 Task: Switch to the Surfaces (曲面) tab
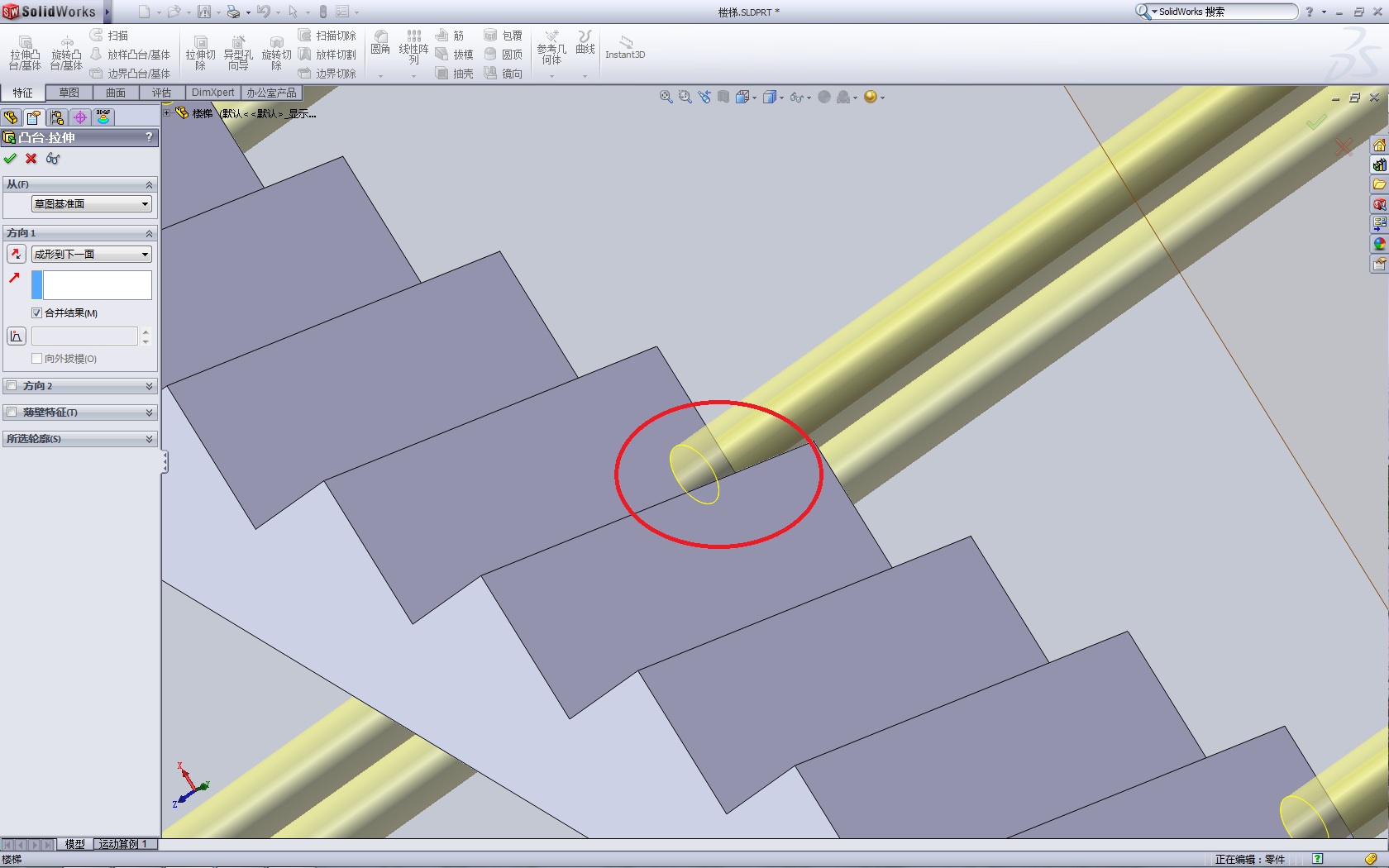[116, 93]
